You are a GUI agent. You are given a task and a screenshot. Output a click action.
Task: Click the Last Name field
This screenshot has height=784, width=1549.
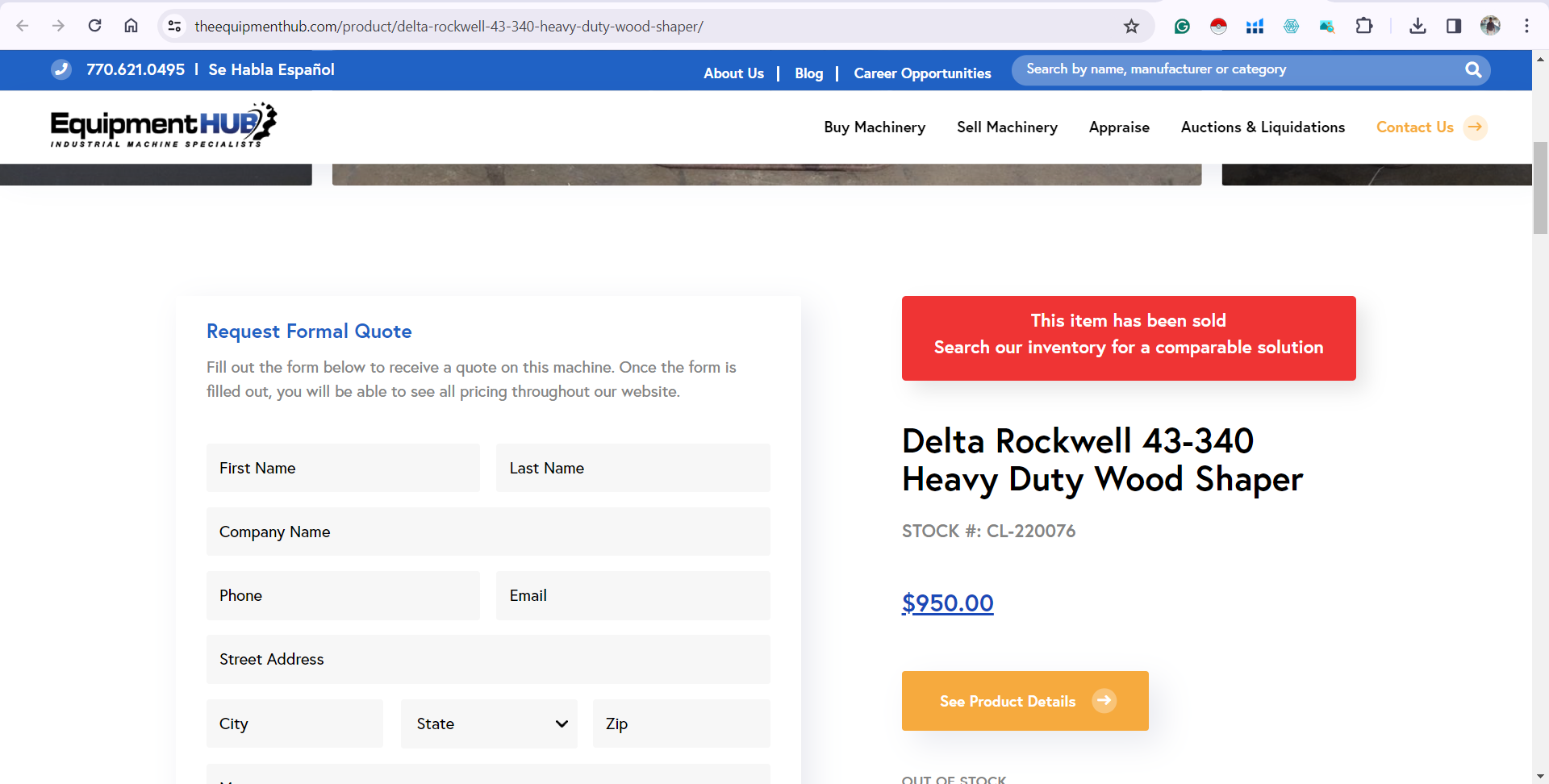click(633, 468)
